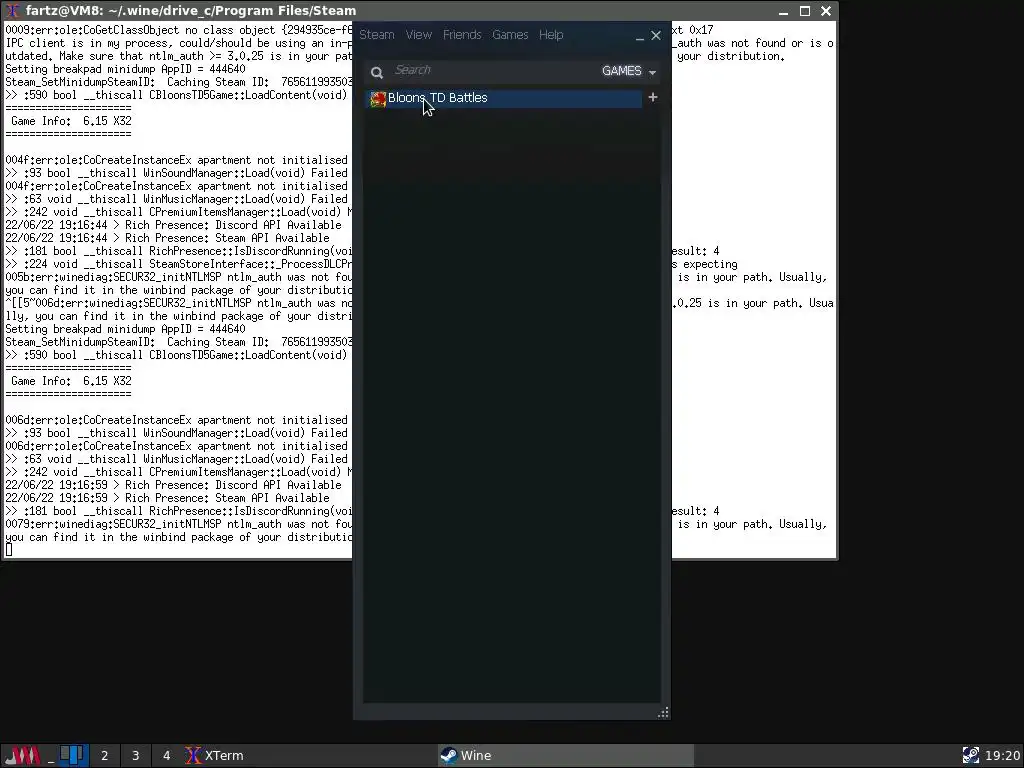Click the plus icon beside Bloons TD Battles
Screen dimensions: 1024x768
click(652, 97)
